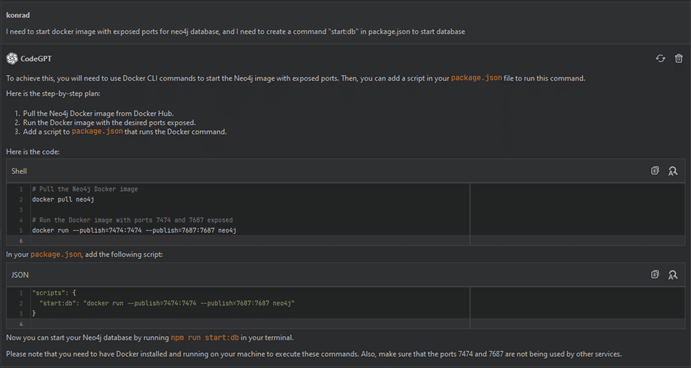Click the closing brace line in JSON block
The width and height of the screenshot is (691, 368).
(33, 313)
